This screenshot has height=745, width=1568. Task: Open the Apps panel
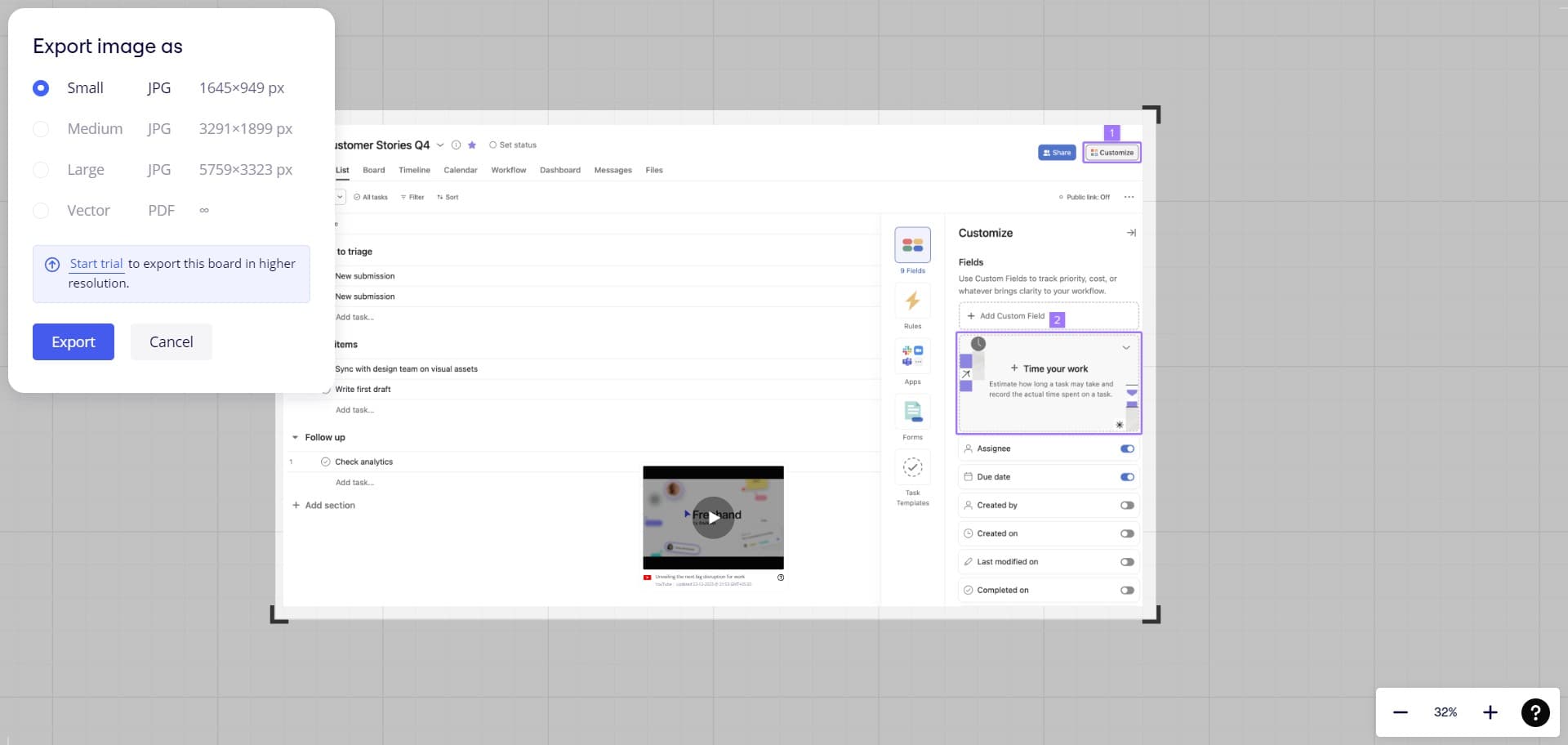912,357
